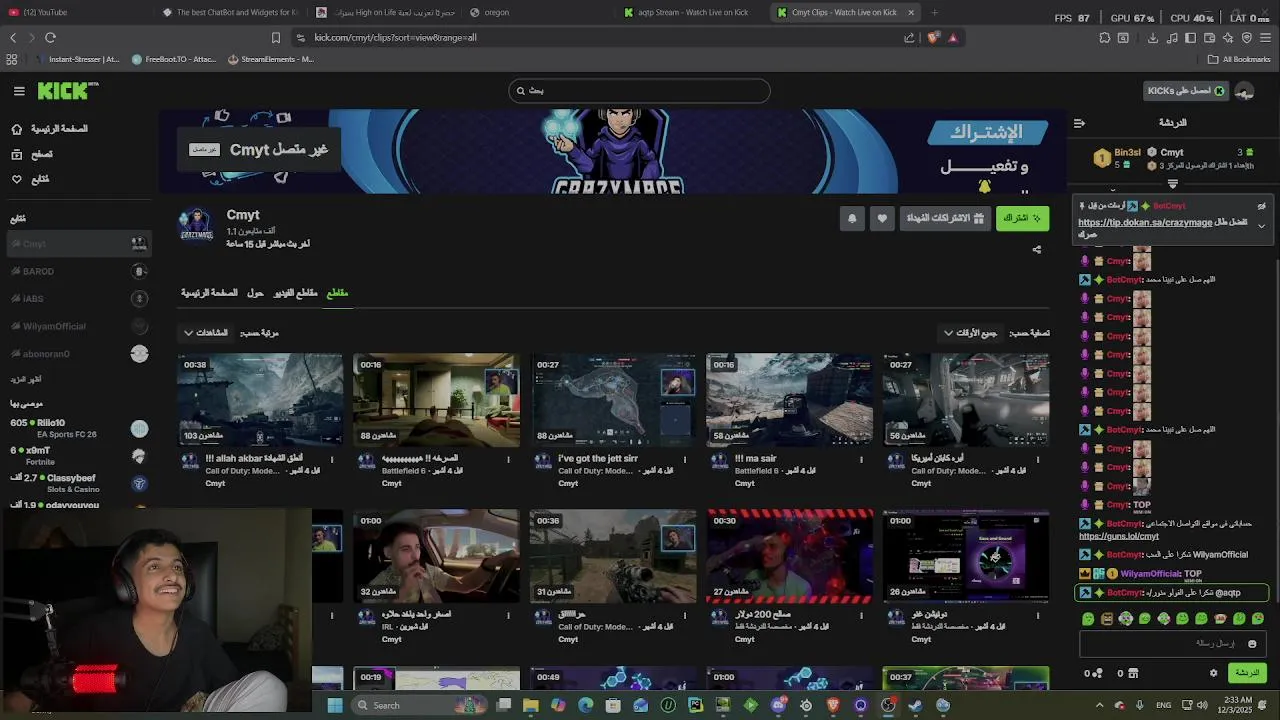
Task: Open options menu for 'ma sair' clip
Action: coord(861,460)
